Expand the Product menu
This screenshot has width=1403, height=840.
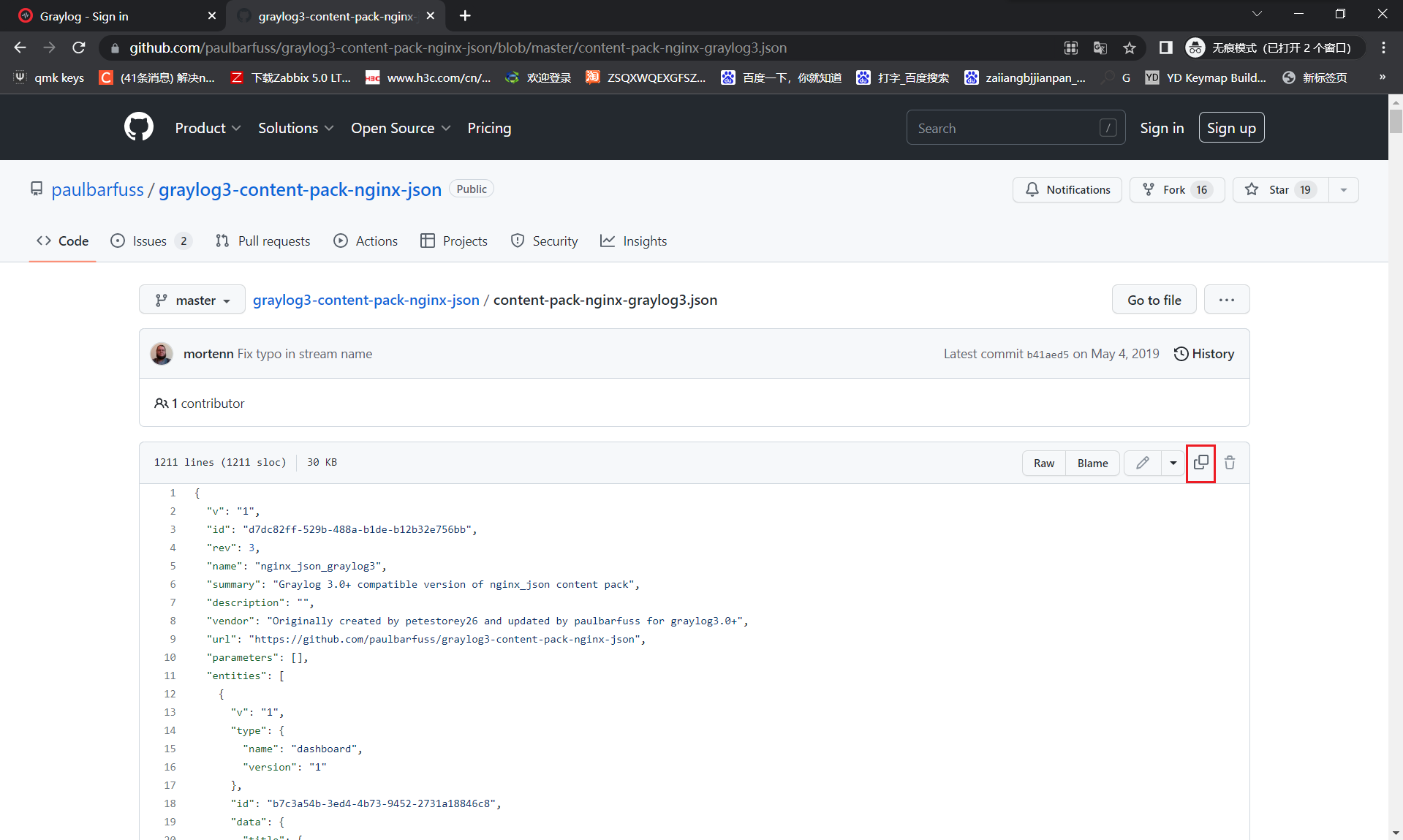coord(208,128)
